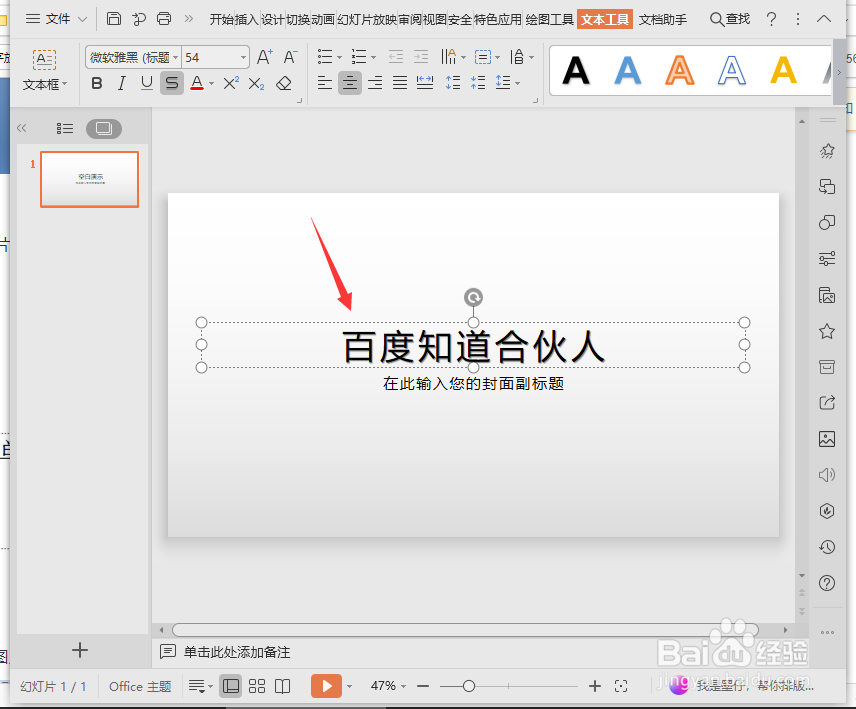Screen dimensions: 856x709
Task: Toggle text shadow S button
Action: (x=171, y=83)
